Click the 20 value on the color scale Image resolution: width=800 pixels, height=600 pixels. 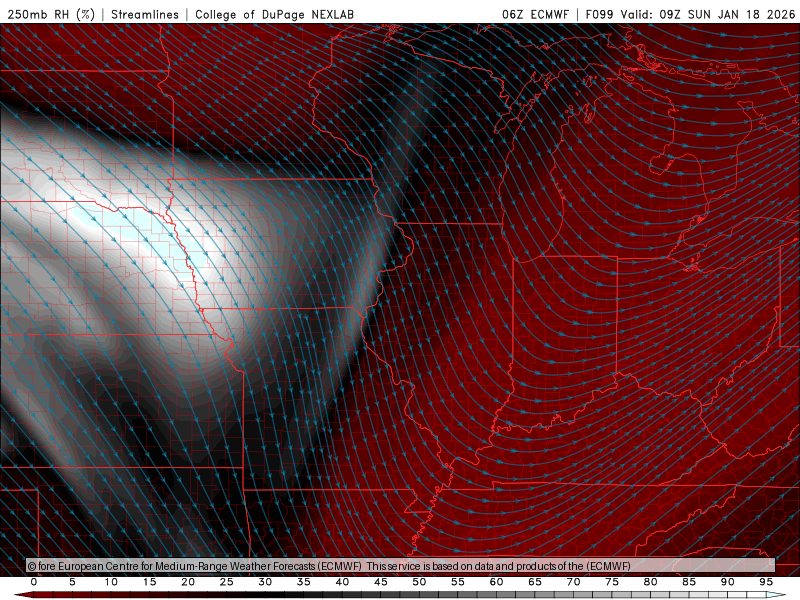[188, 582]
